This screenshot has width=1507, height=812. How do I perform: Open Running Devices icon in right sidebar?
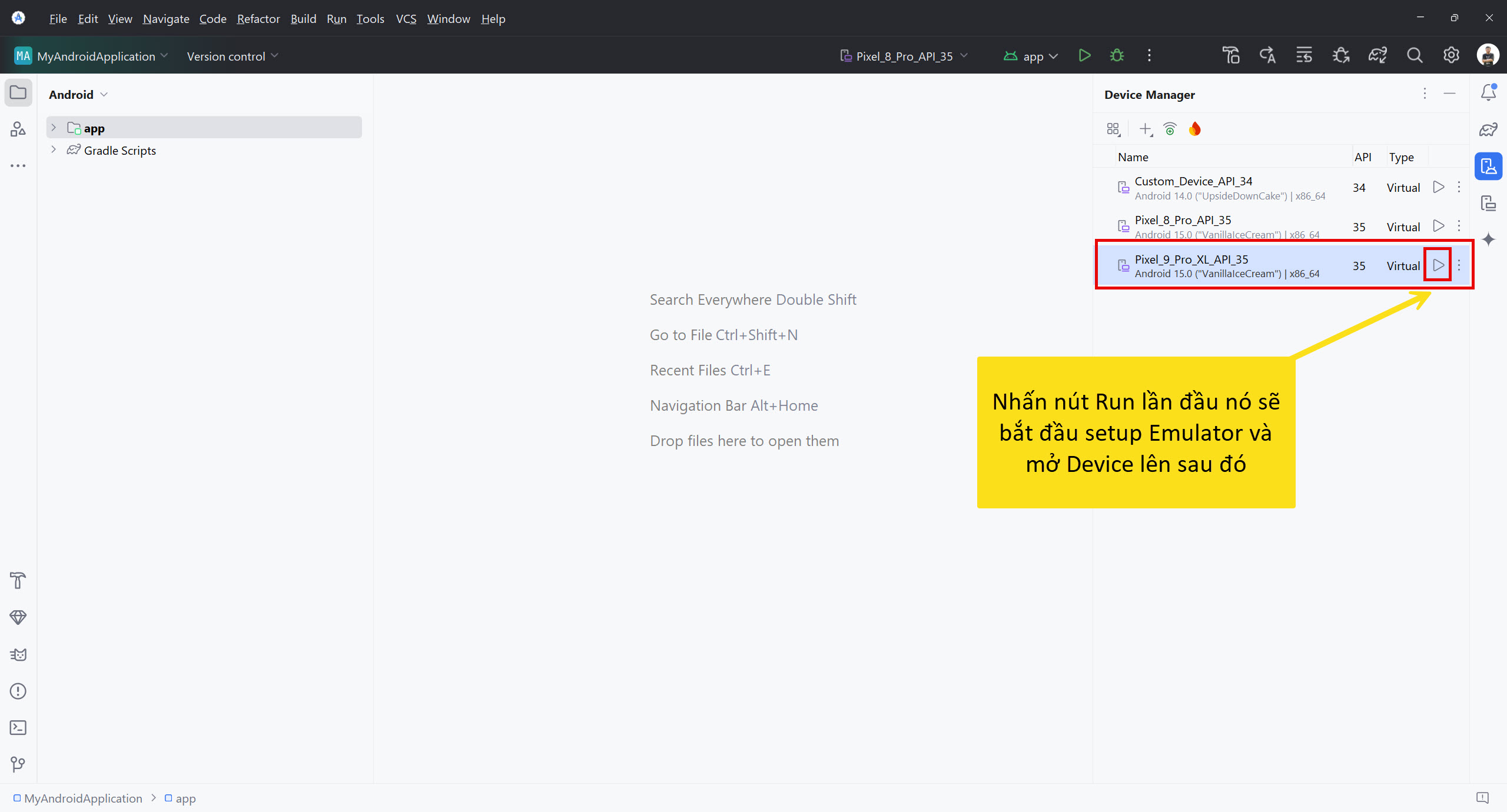click(1489, 203)
